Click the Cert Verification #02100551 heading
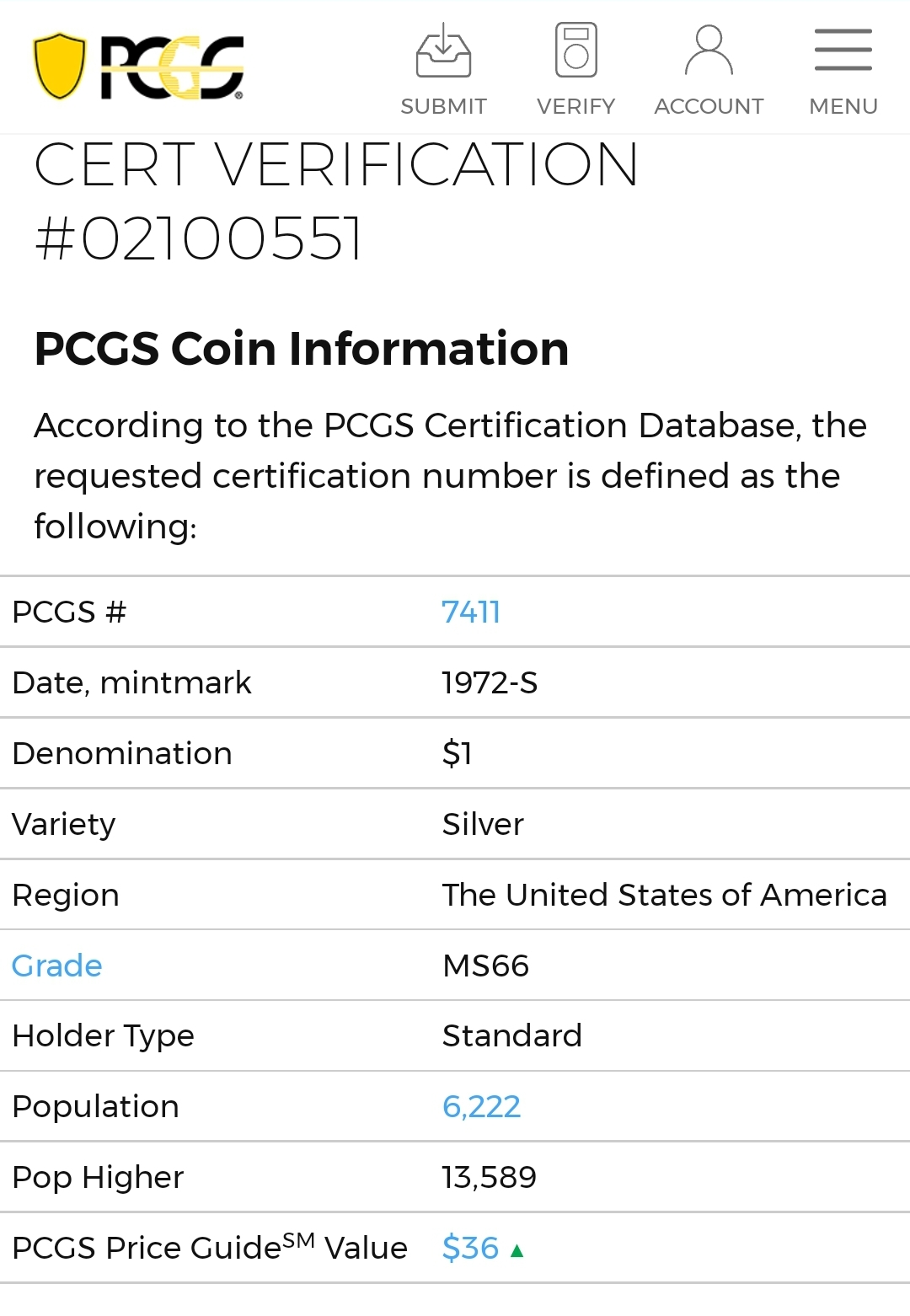 point(337,201)
